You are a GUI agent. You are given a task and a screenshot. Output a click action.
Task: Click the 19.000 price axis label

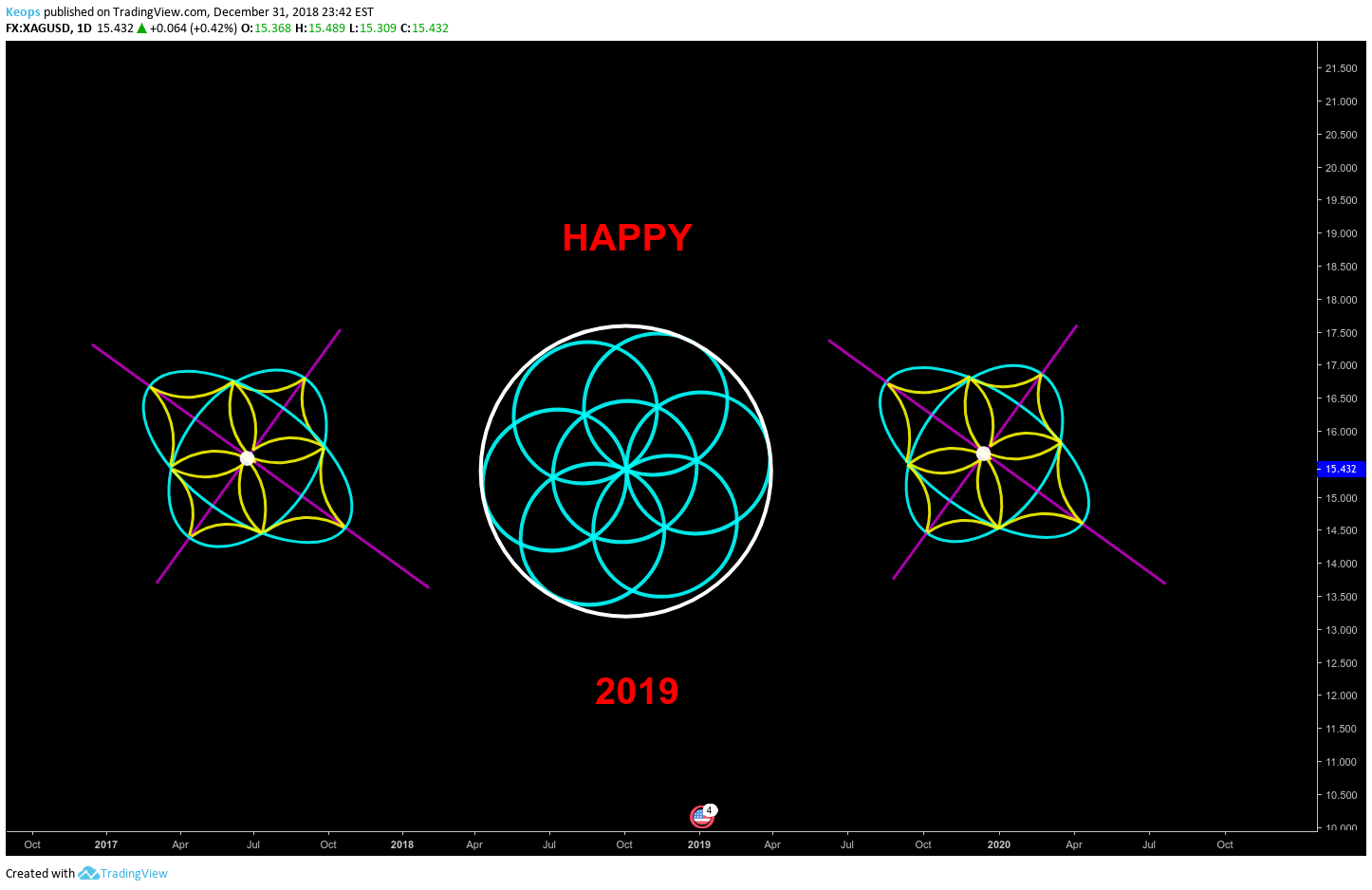(x=1341, y=233)
